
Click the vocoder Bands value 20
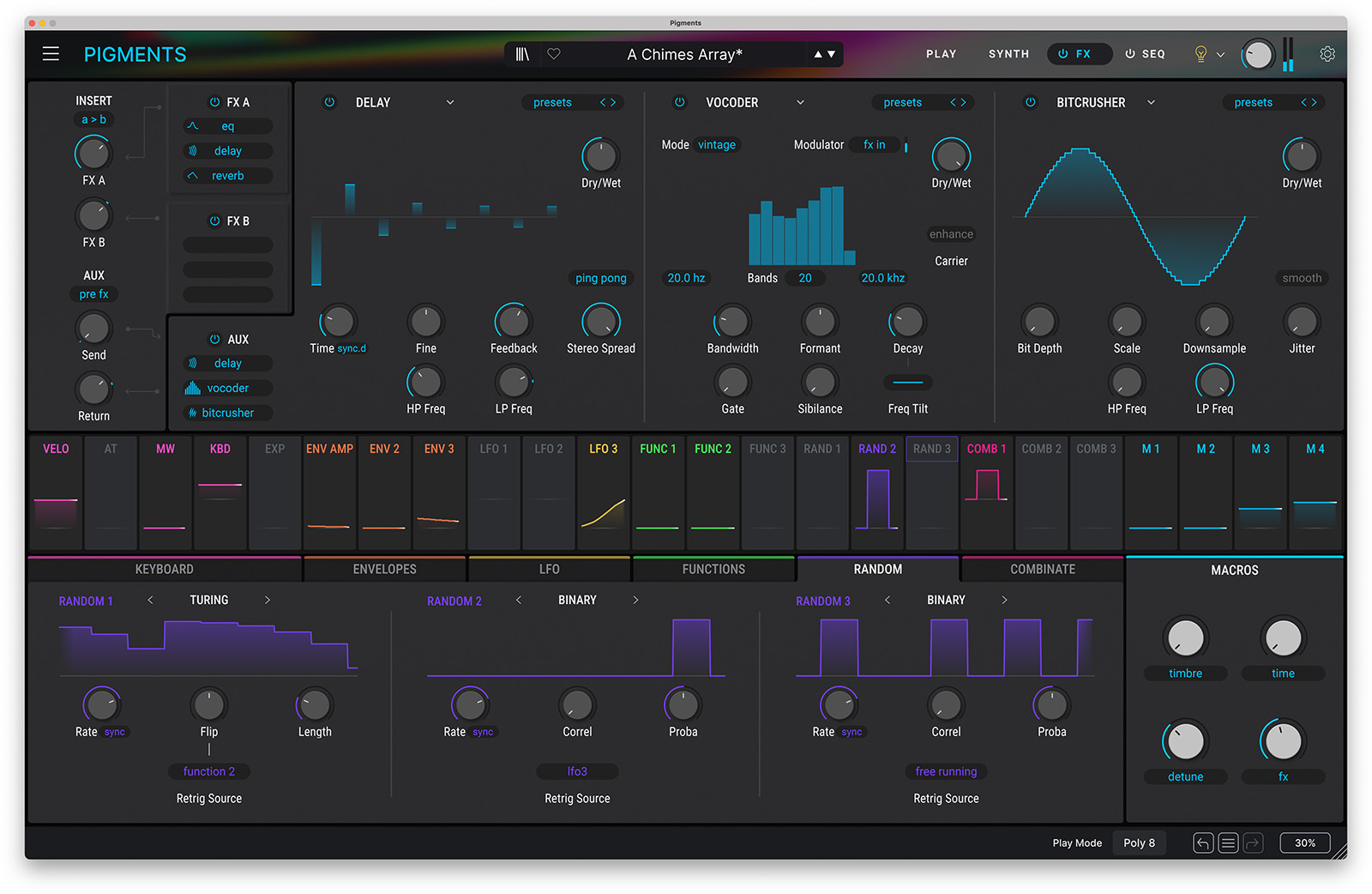(804, 278)
